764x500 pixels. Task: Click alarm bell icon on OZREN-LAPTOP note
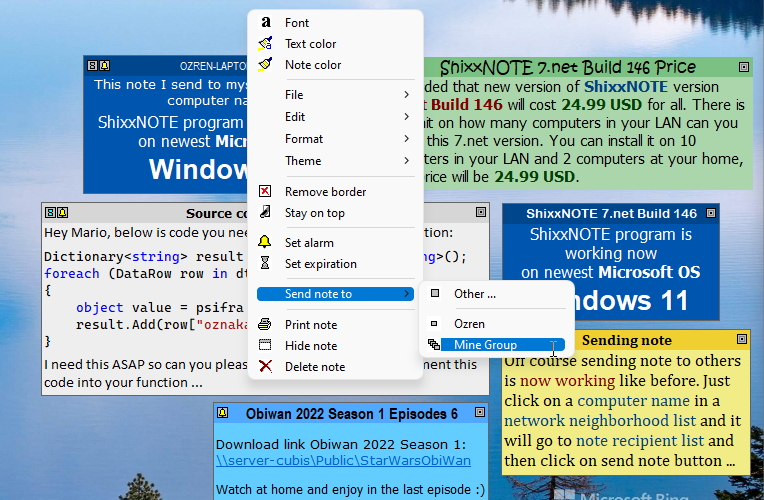104,65
